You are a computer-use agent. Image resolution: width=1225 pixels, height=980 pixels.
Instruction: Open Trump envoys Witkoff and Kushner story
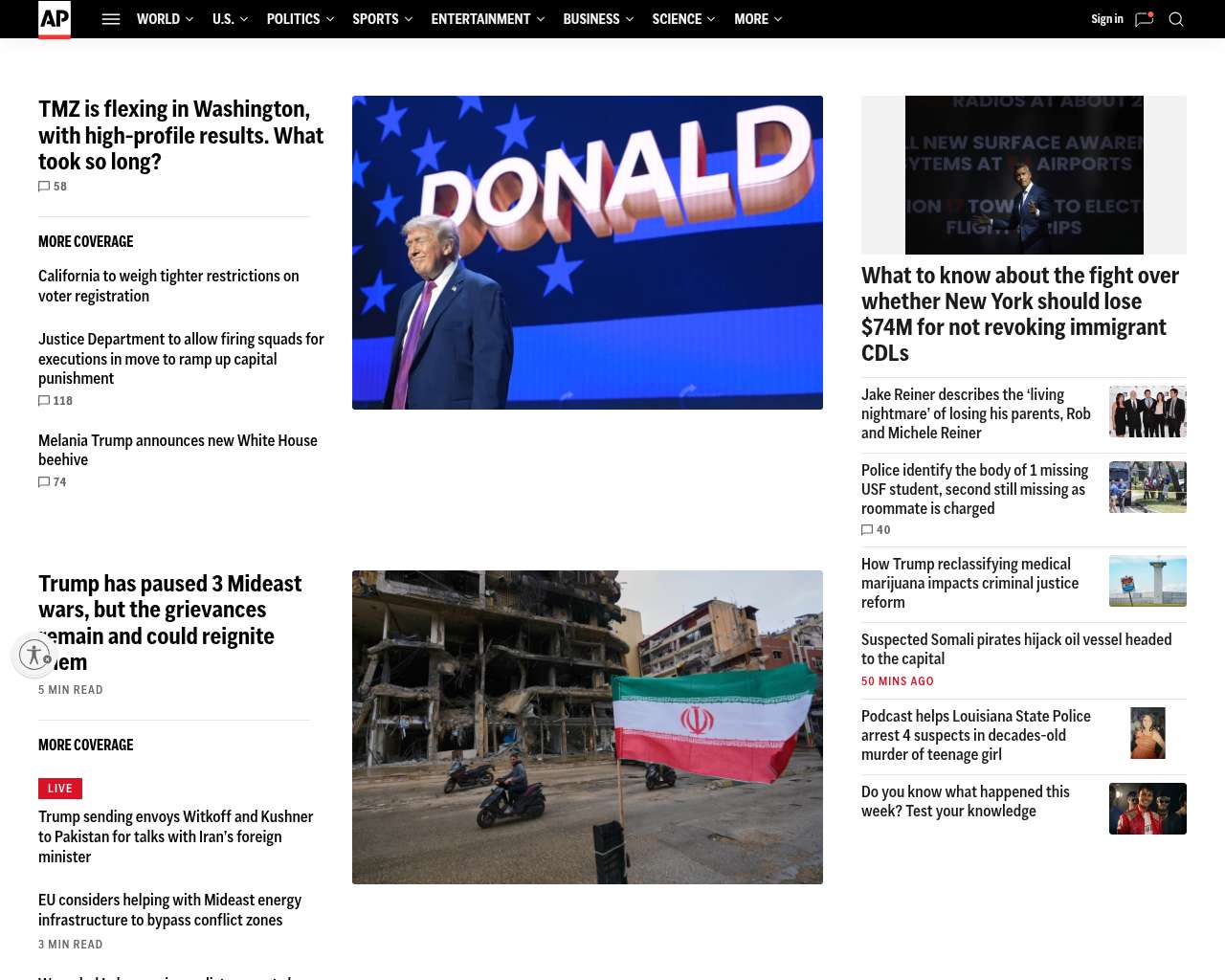[176, 836]
